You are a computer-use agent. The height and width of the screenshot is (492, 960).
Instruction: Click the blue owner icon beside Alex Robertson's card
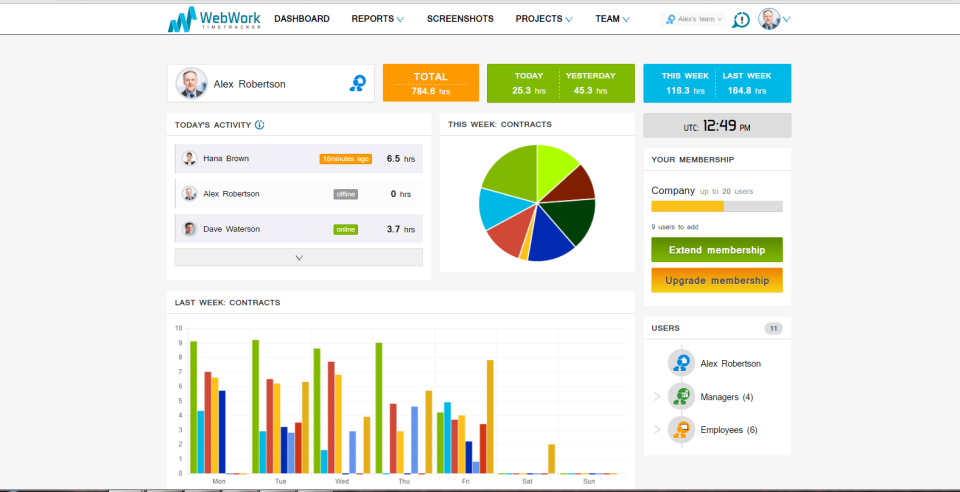[358, 83]
